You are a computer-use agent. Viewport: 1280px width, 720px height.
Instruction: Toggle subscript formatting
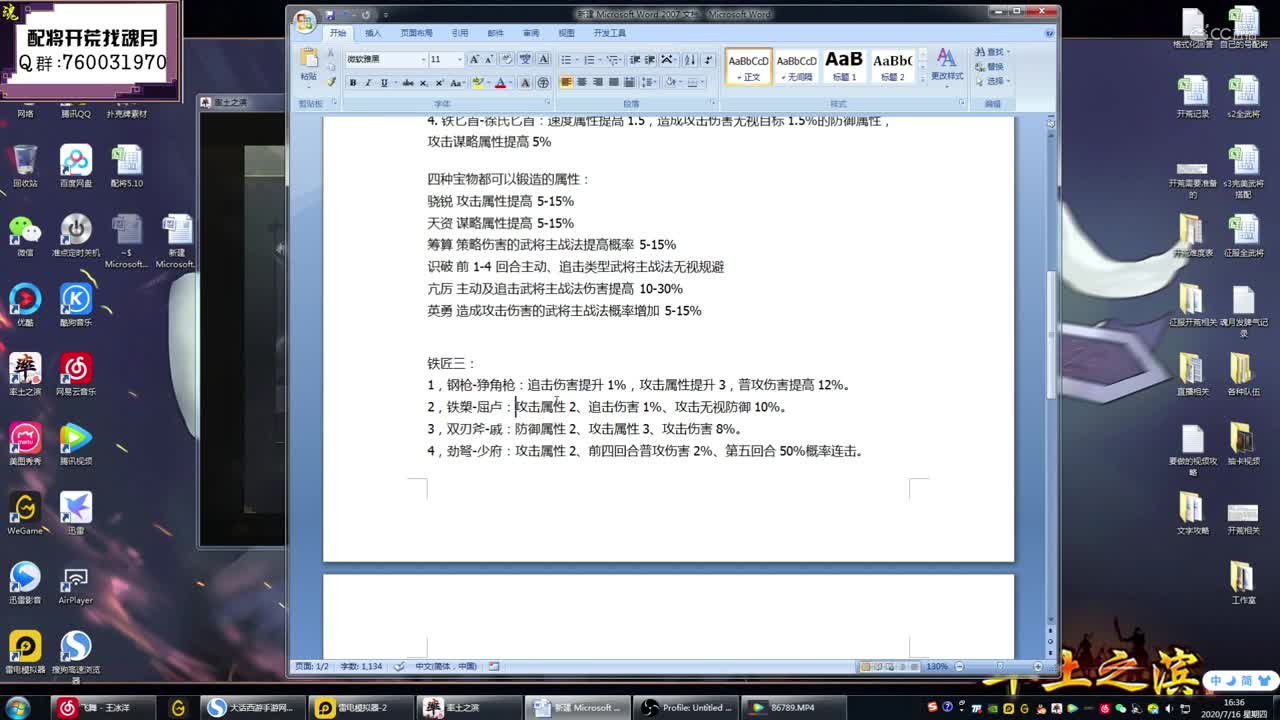[423, 83]
